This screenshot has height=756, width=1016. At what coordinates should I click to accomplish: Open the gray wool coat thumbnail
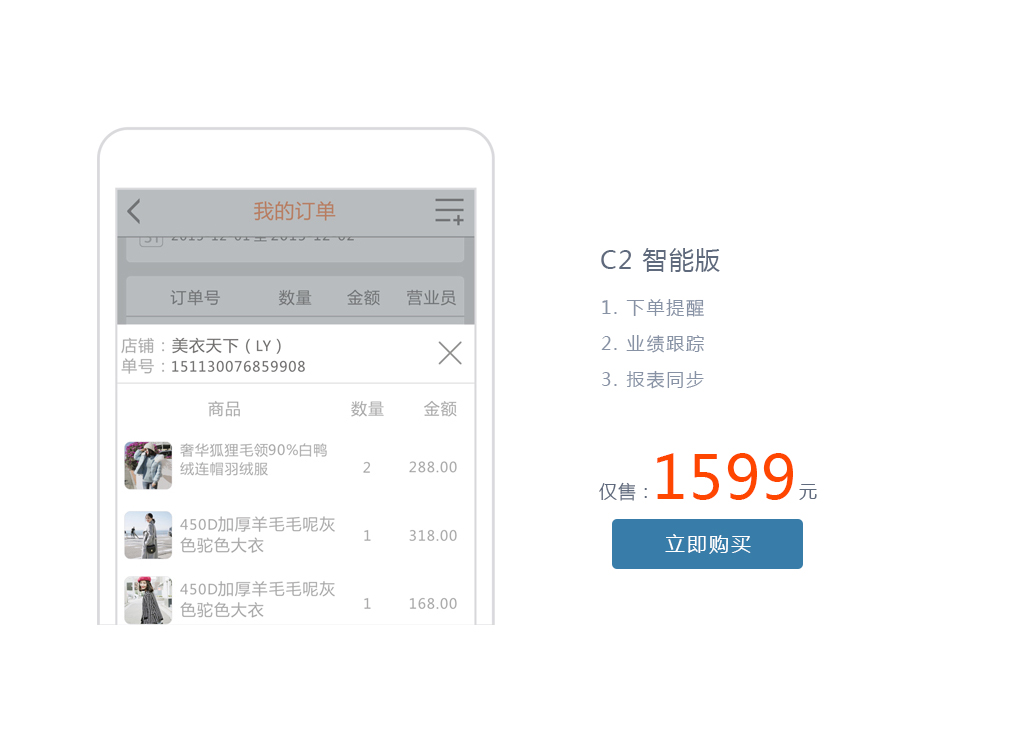(148, 535)
